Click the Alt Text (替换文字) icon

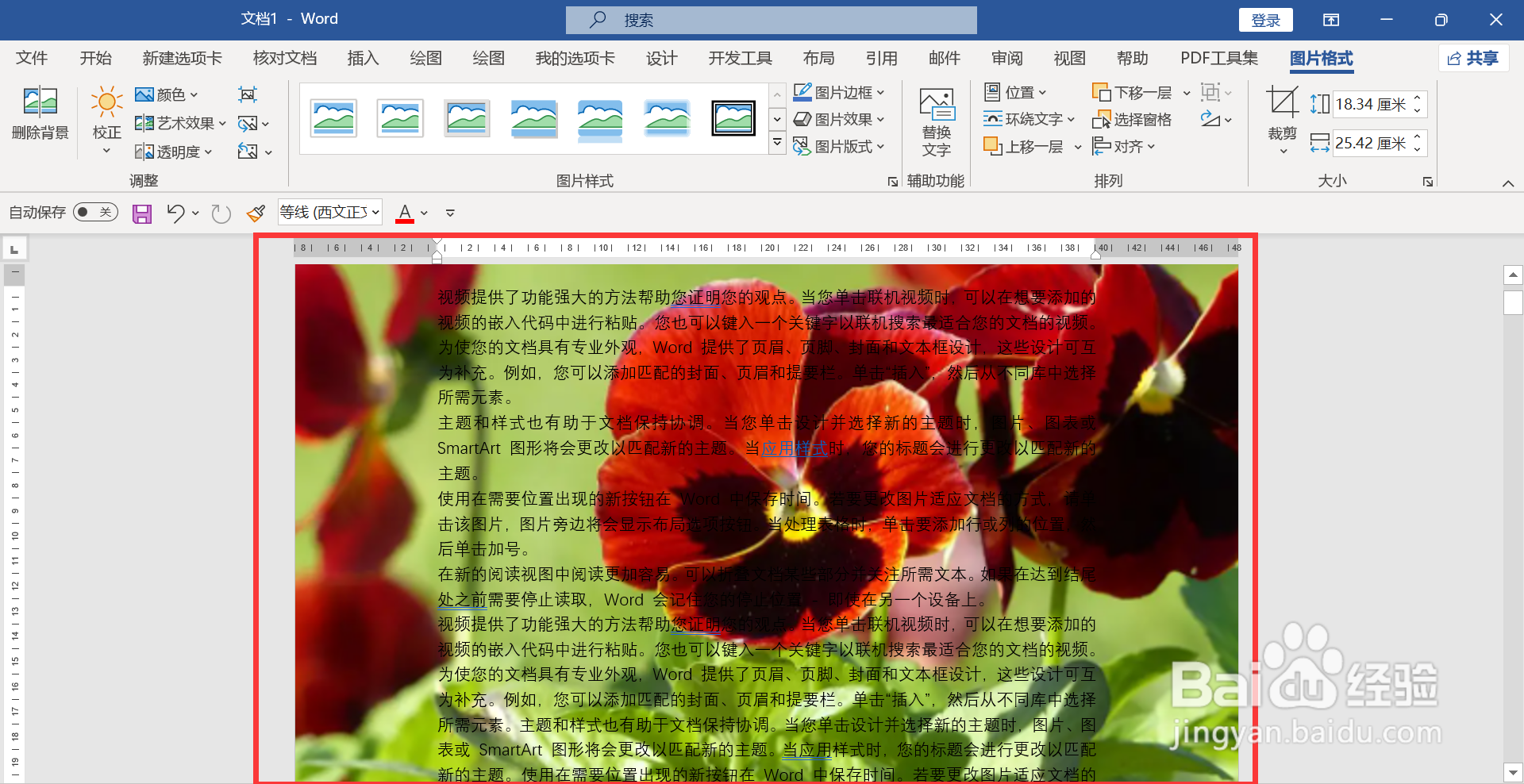tap(937, 104)
